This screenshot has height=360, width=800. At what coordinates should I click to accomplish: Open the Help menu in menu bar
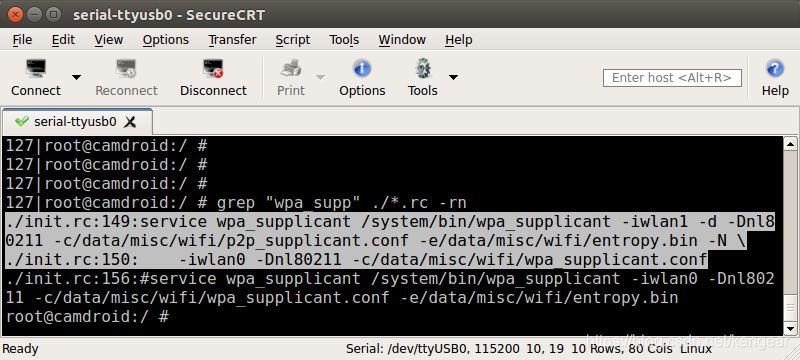tap(458, 40)
